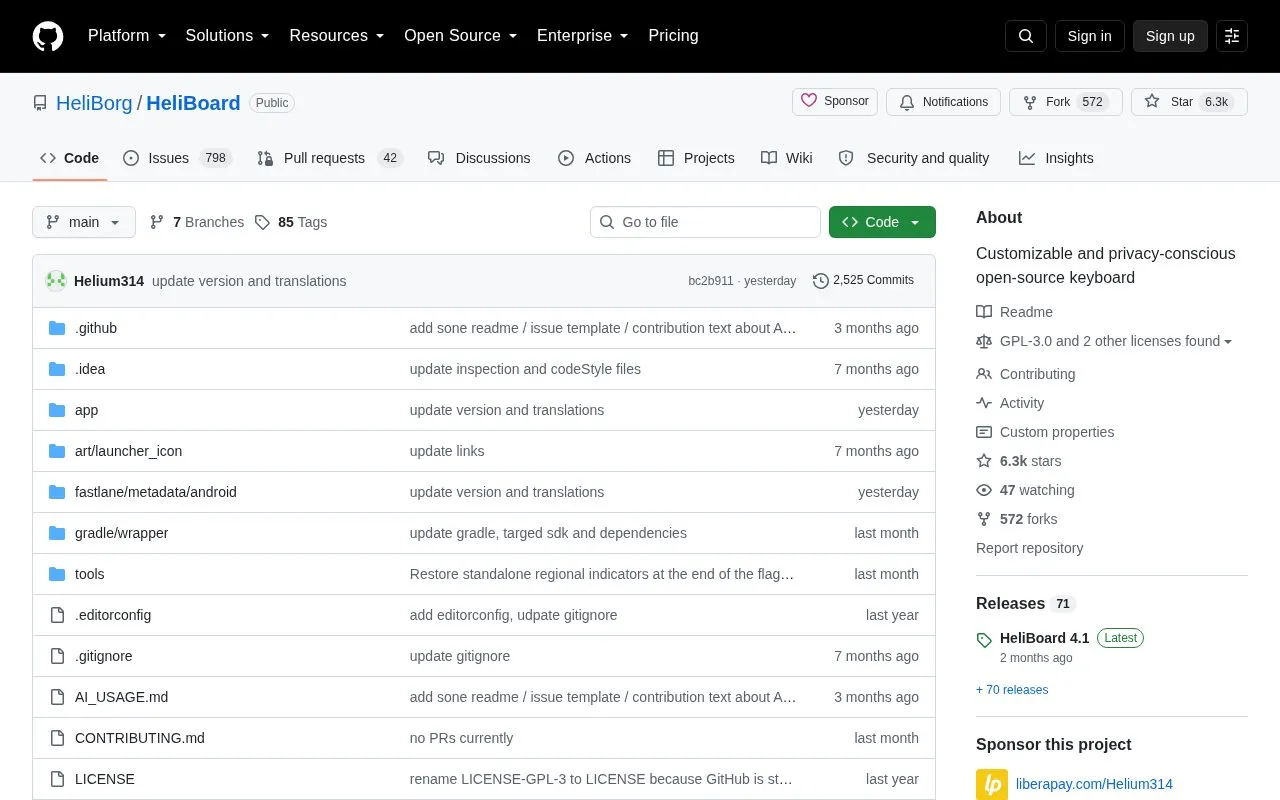Viewport: 1280px width, 800px height.
Task: Click the .editorconfig file icon
Action: (57, 615)
